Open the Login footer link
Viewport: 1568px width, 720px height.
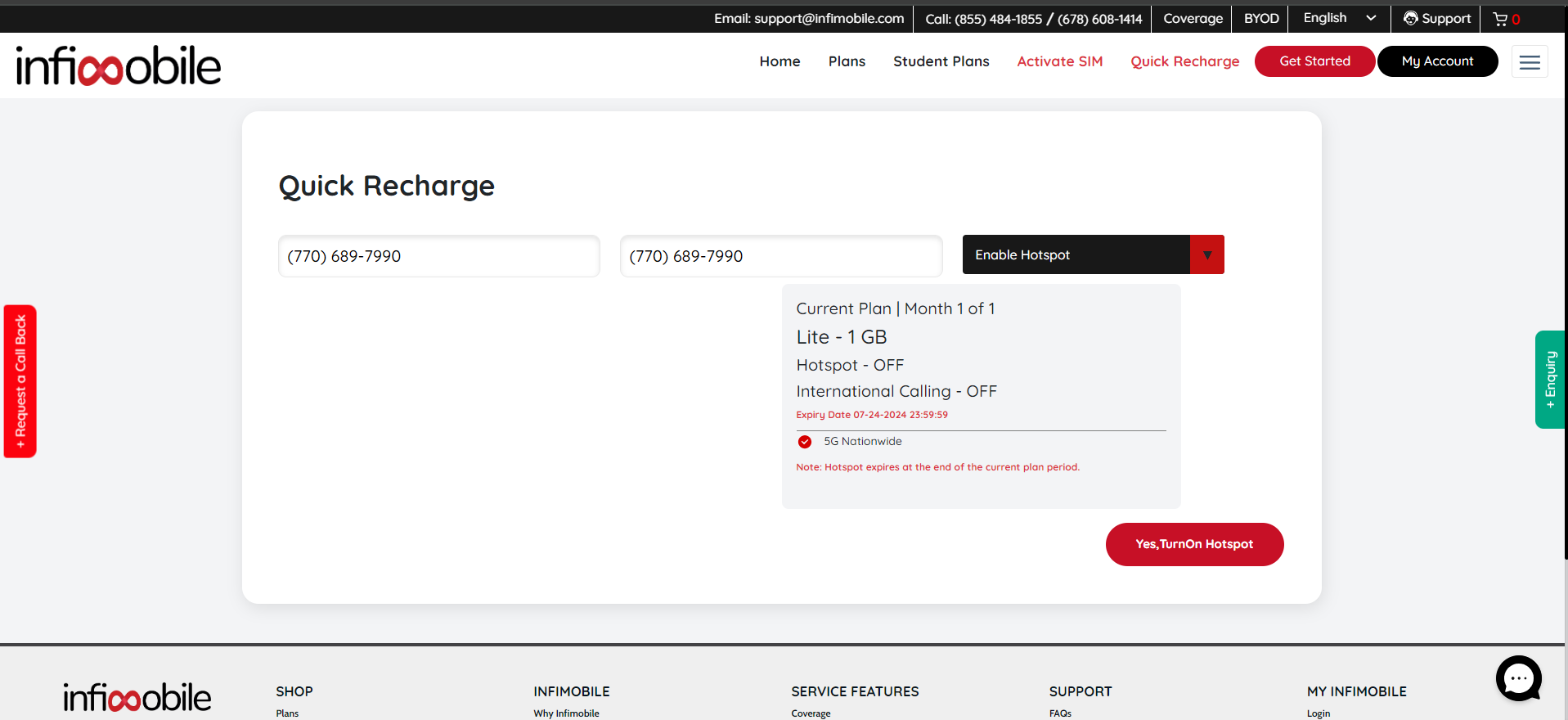tap(1318, 713)
